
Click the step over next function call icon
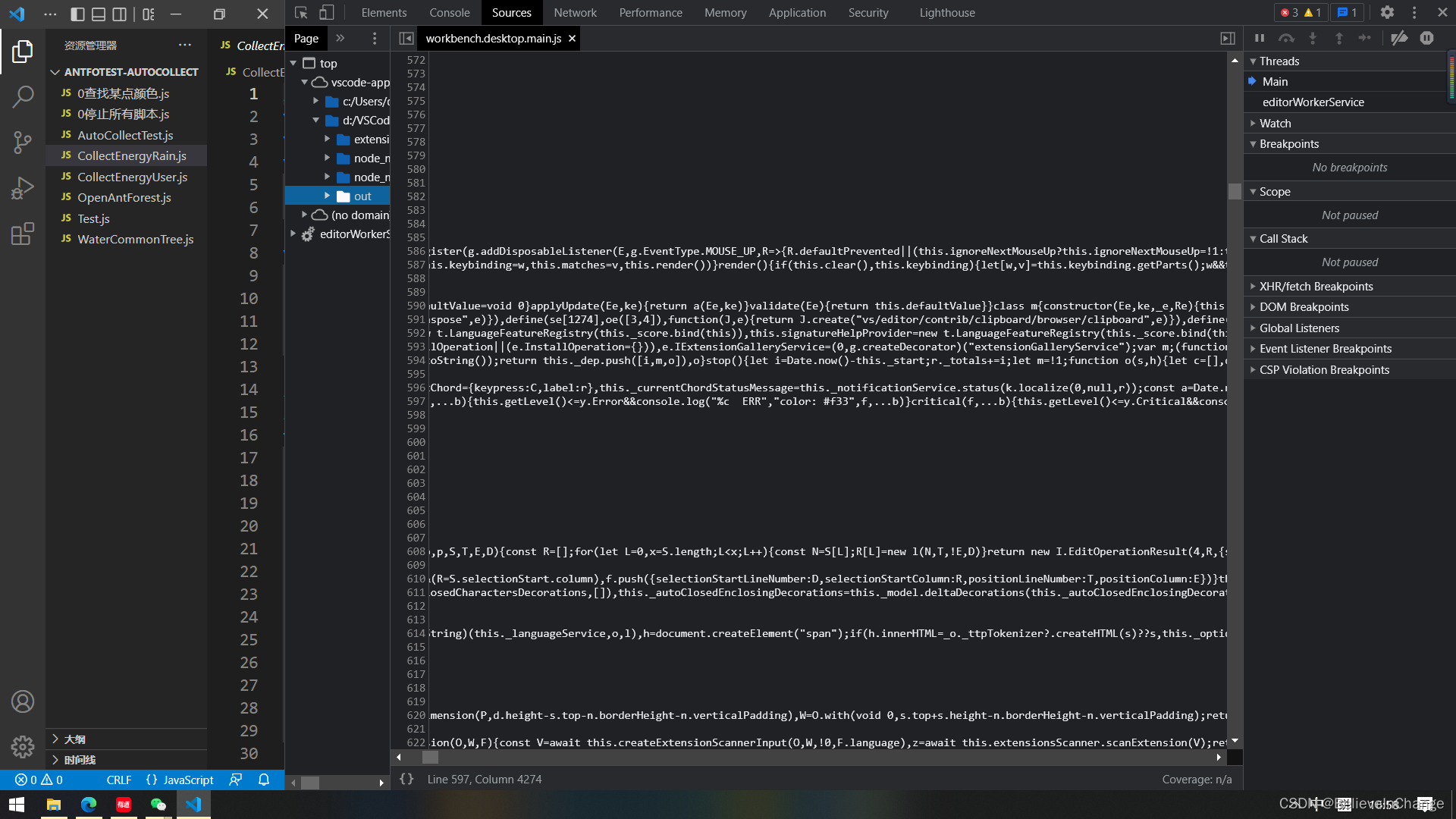point(1287,38)
